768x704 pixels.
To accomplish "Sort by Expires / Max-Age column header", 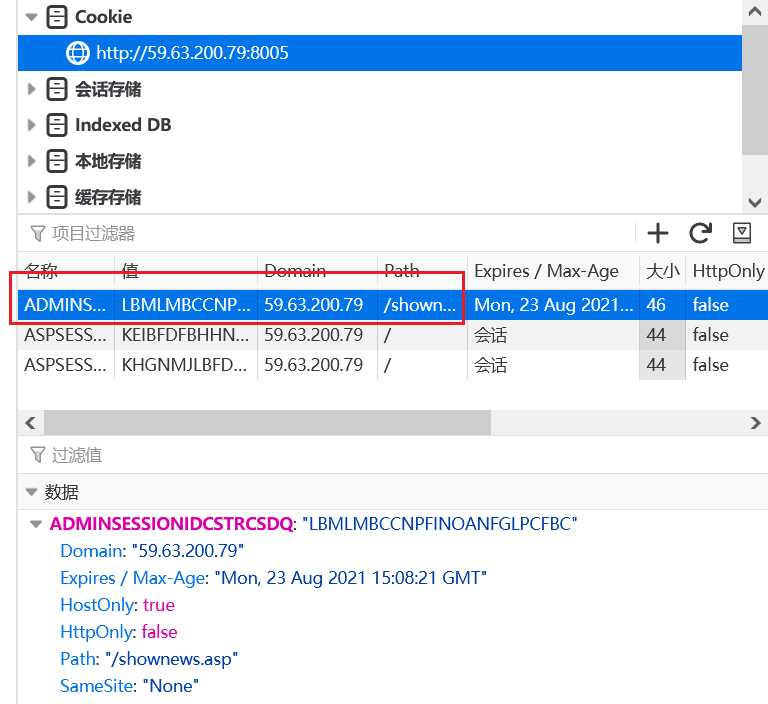I will click(x=553, y=270).
